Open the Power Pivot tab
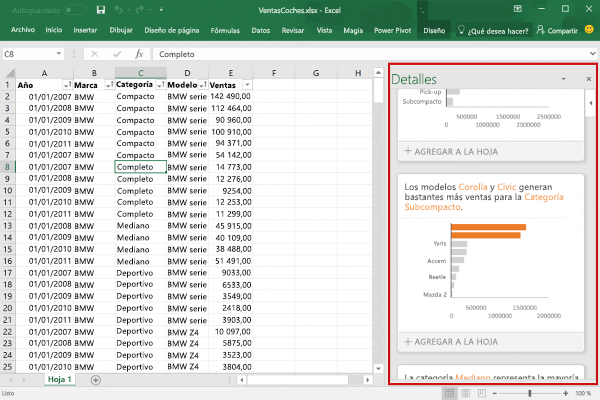The image size is (600, 400). tap(393, 31)
